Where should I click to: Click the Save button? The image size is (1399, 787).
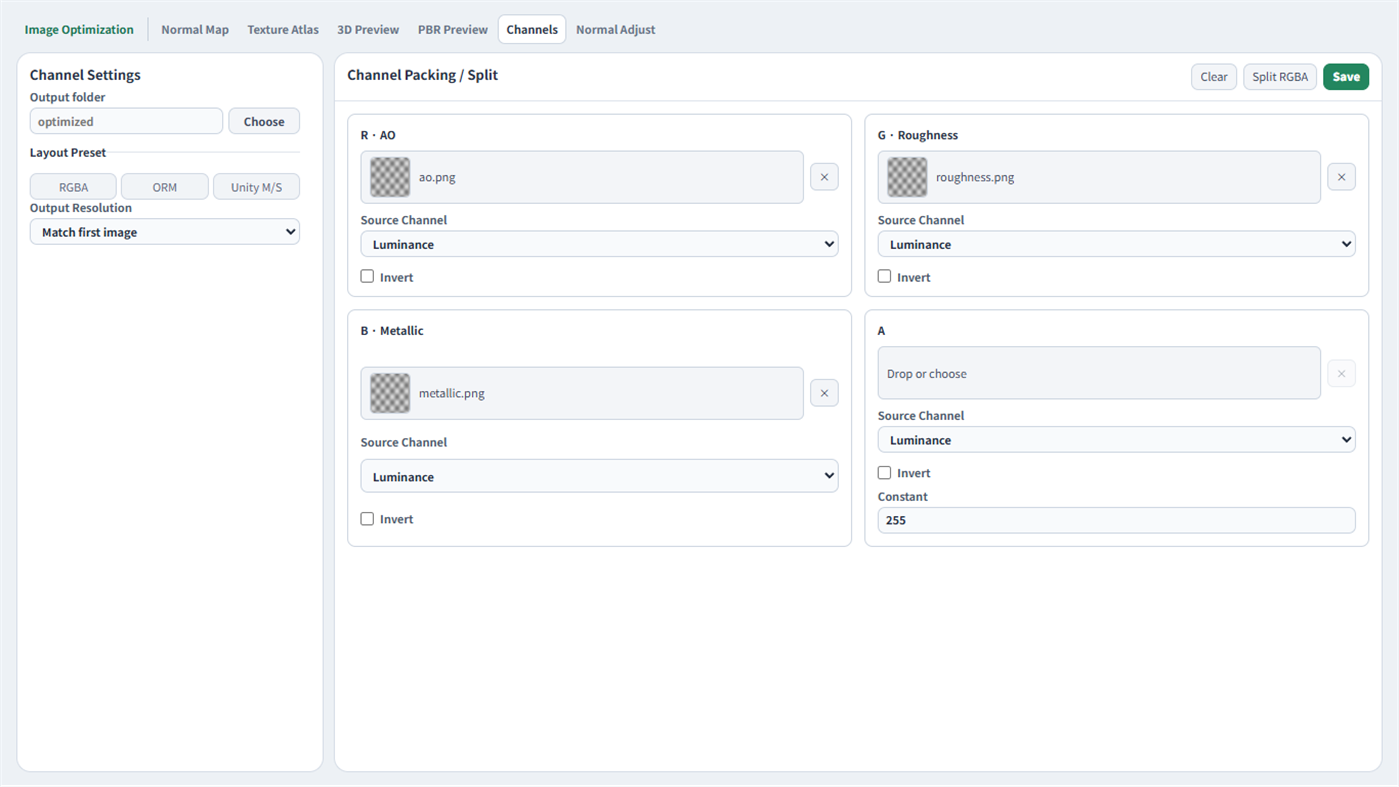coord(1346,77)
